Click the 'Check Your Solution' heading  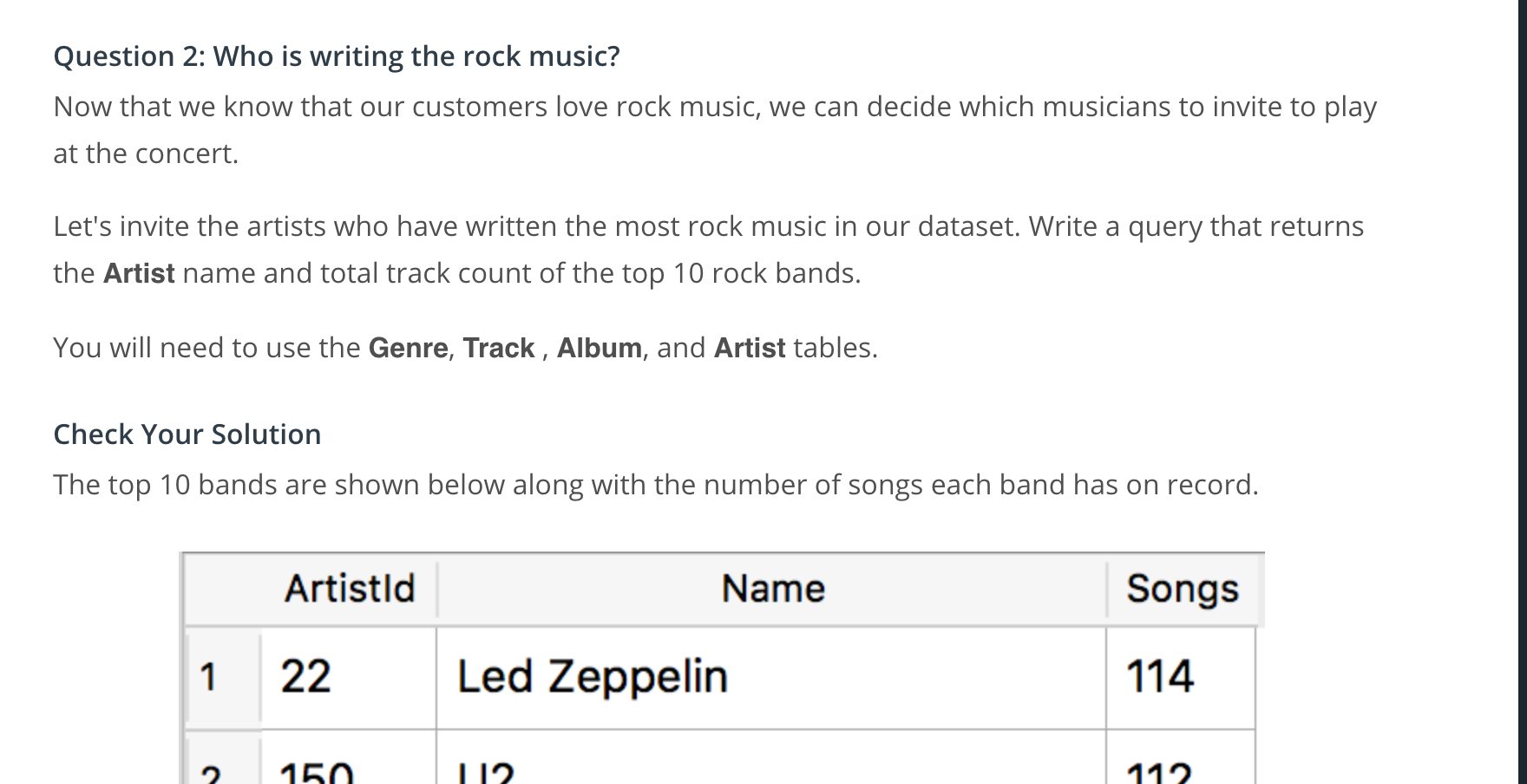[x=187, y=434]
